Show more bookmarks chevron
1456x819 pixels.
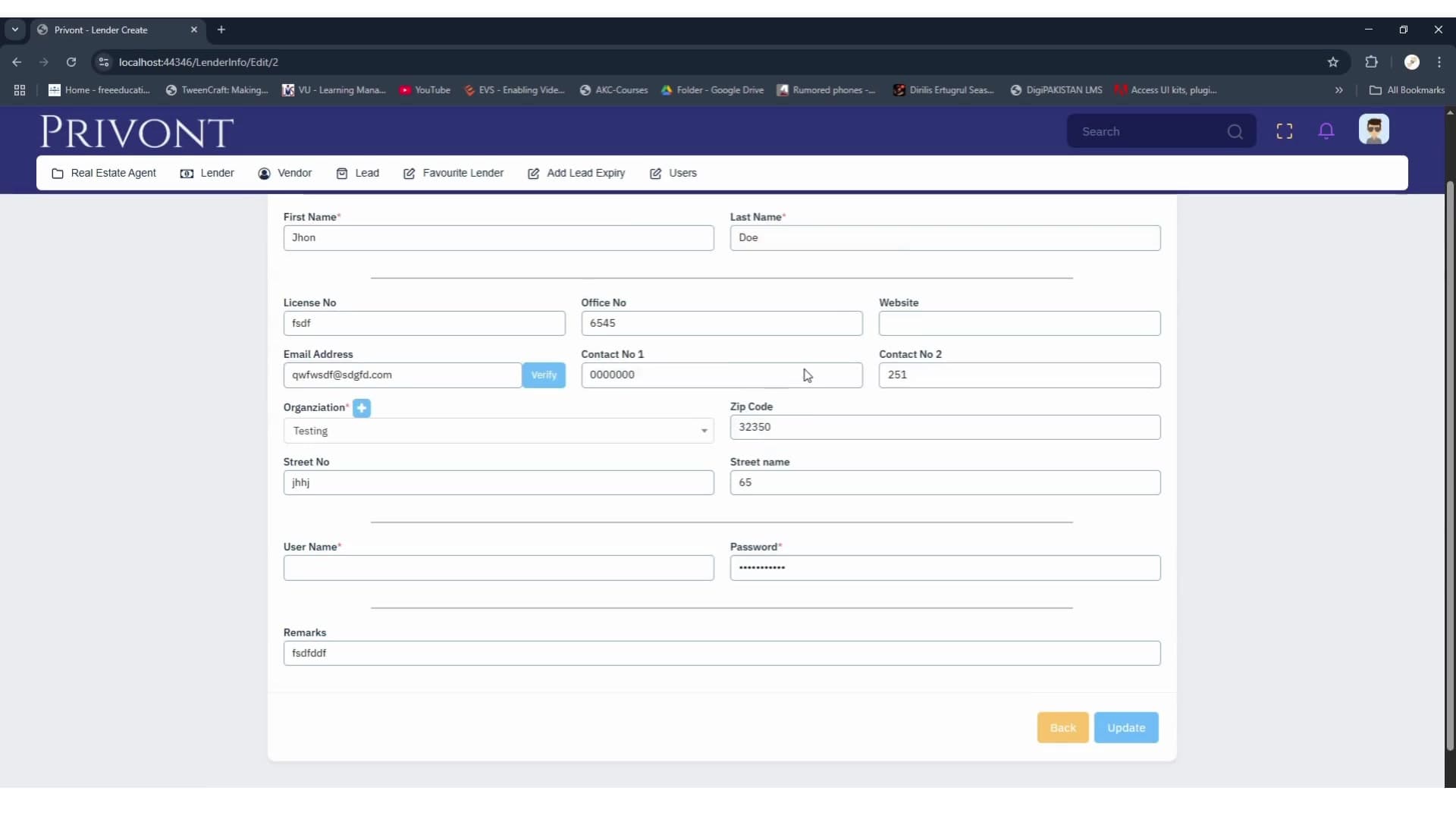pos(1338,90)
